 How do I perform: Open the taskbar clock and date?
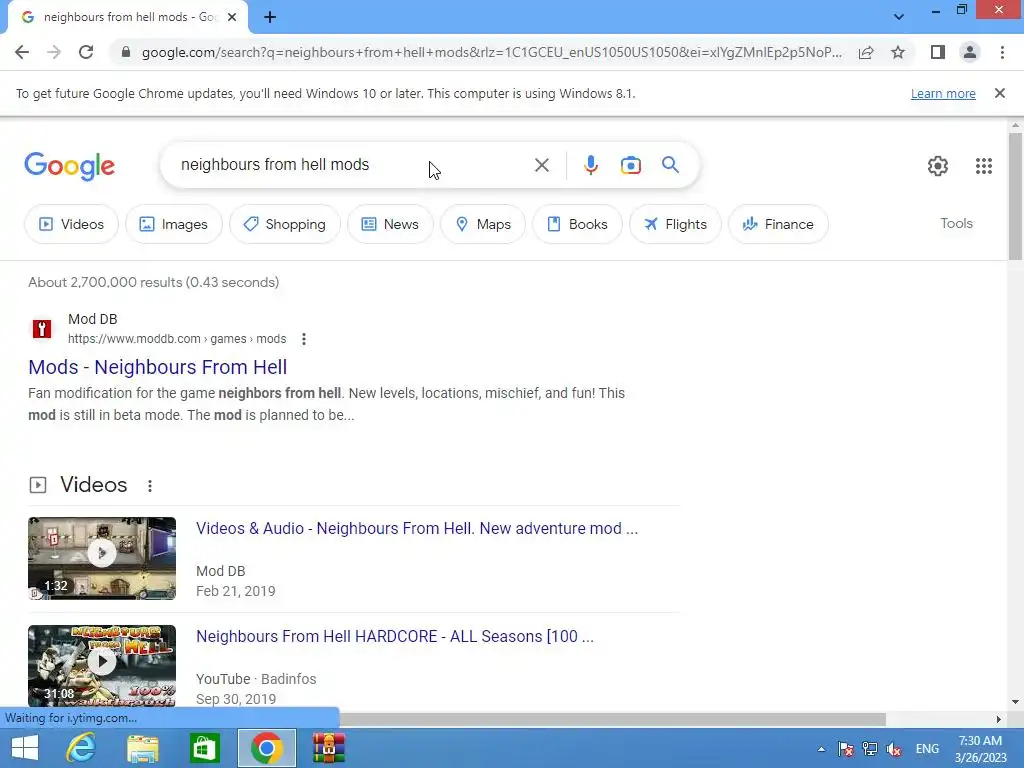[x=980, y=749]
